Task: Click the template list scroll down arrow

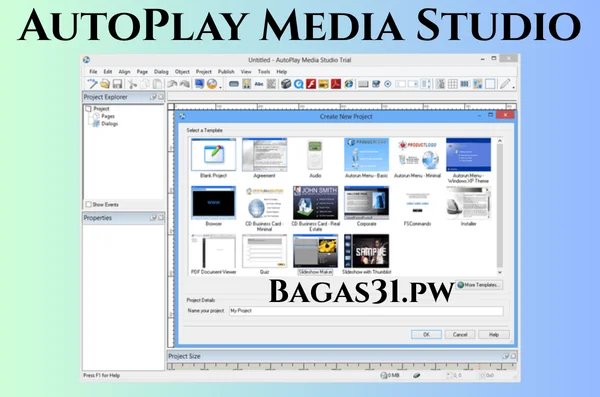Action: (x=500, y=272)
